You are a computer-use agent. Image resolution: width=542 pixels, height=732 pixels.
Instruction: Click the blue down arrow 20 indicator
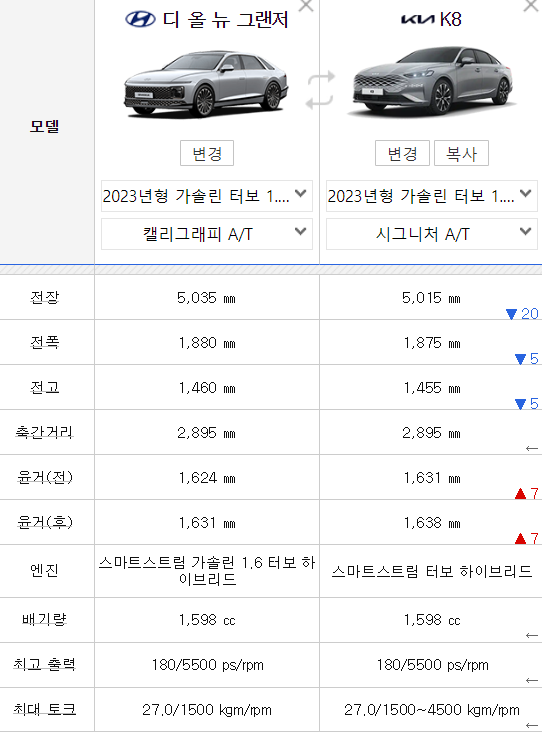point(522,314)
